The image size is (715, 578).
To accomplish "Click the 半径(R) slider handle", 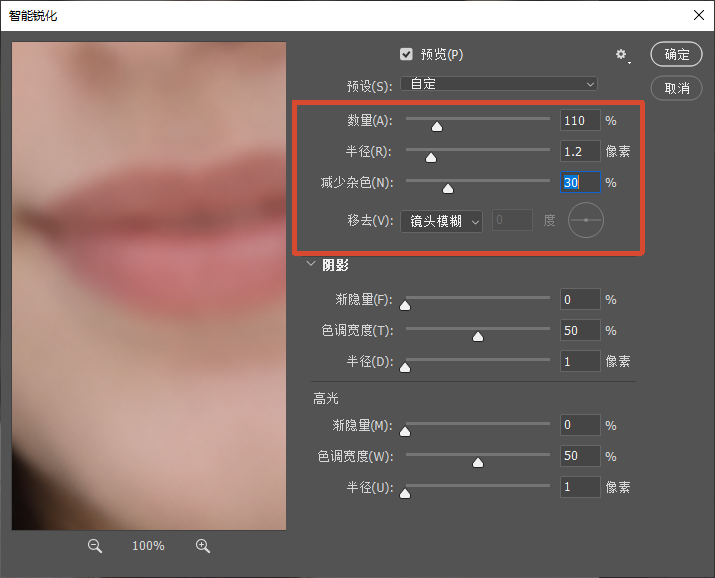I will click(x=431, y=158).
